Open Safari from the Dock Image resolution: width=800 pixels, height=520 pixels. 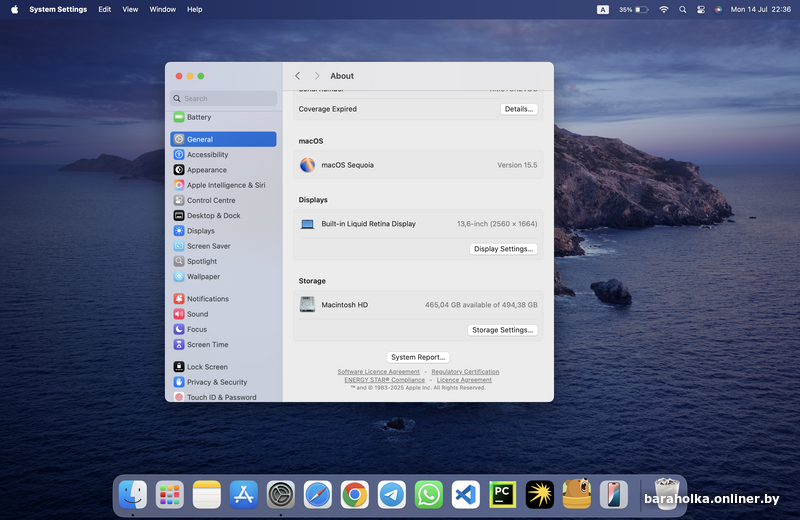(x=318, y=494)
